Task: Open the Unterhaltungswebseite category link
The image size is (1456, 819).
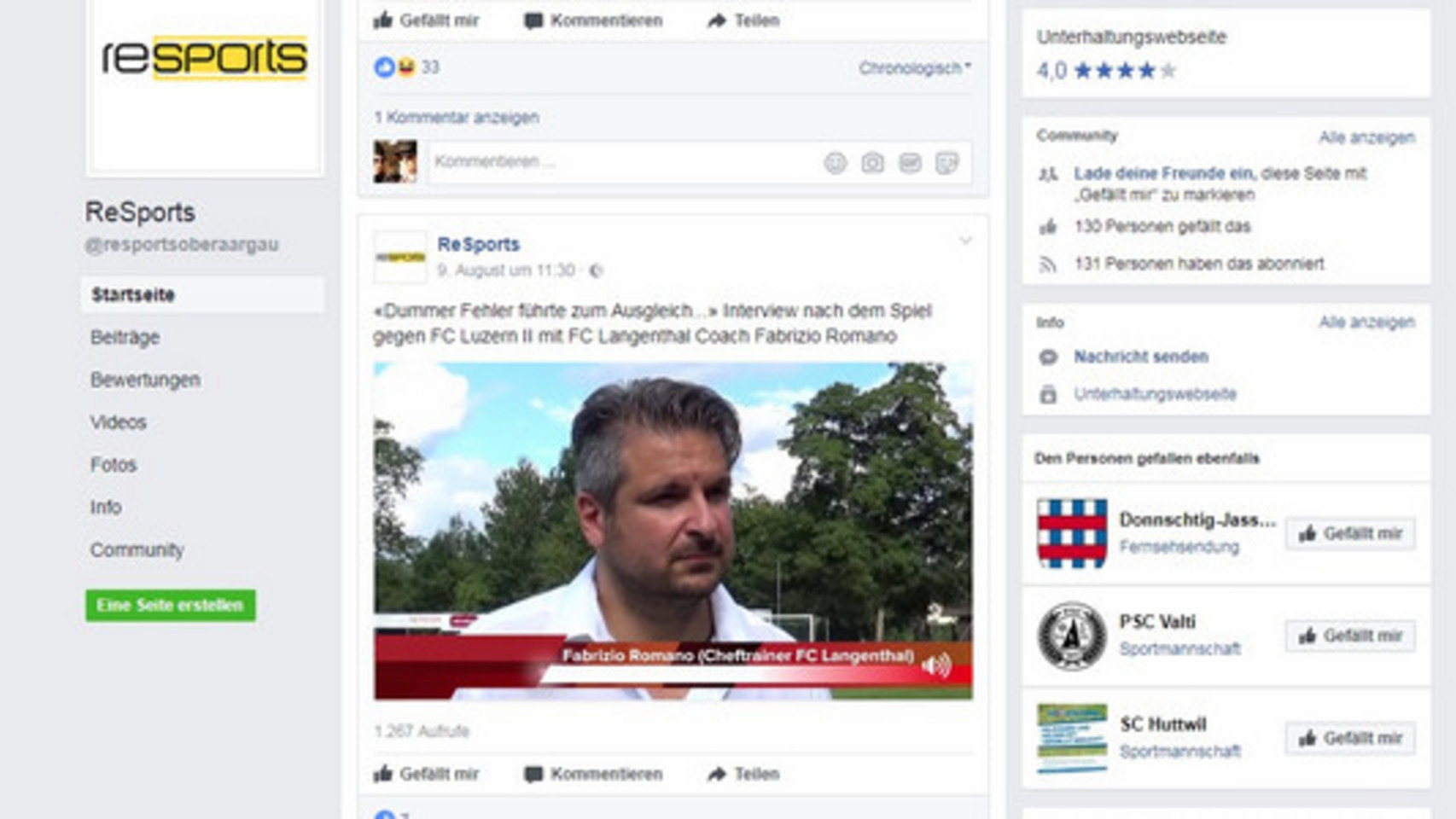Action: point(1155,394)
